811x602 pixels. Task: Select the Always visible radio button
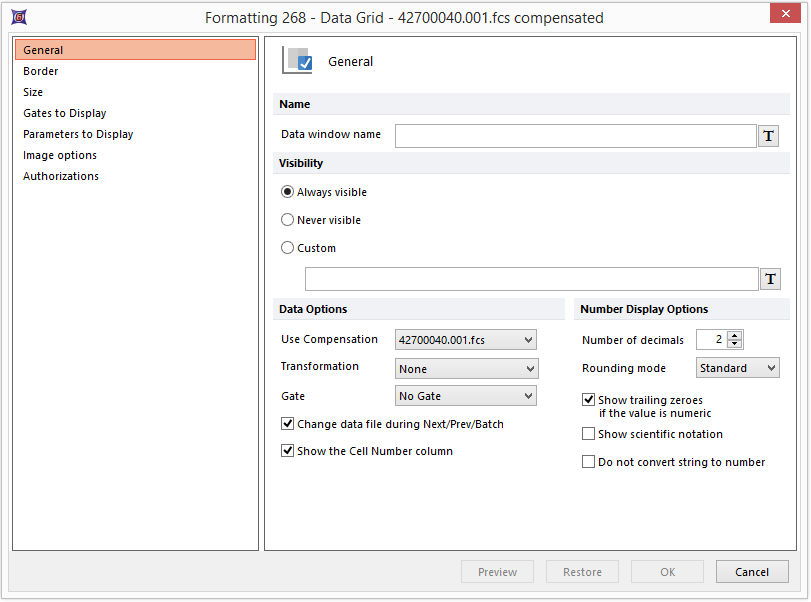tap(288, 192)
